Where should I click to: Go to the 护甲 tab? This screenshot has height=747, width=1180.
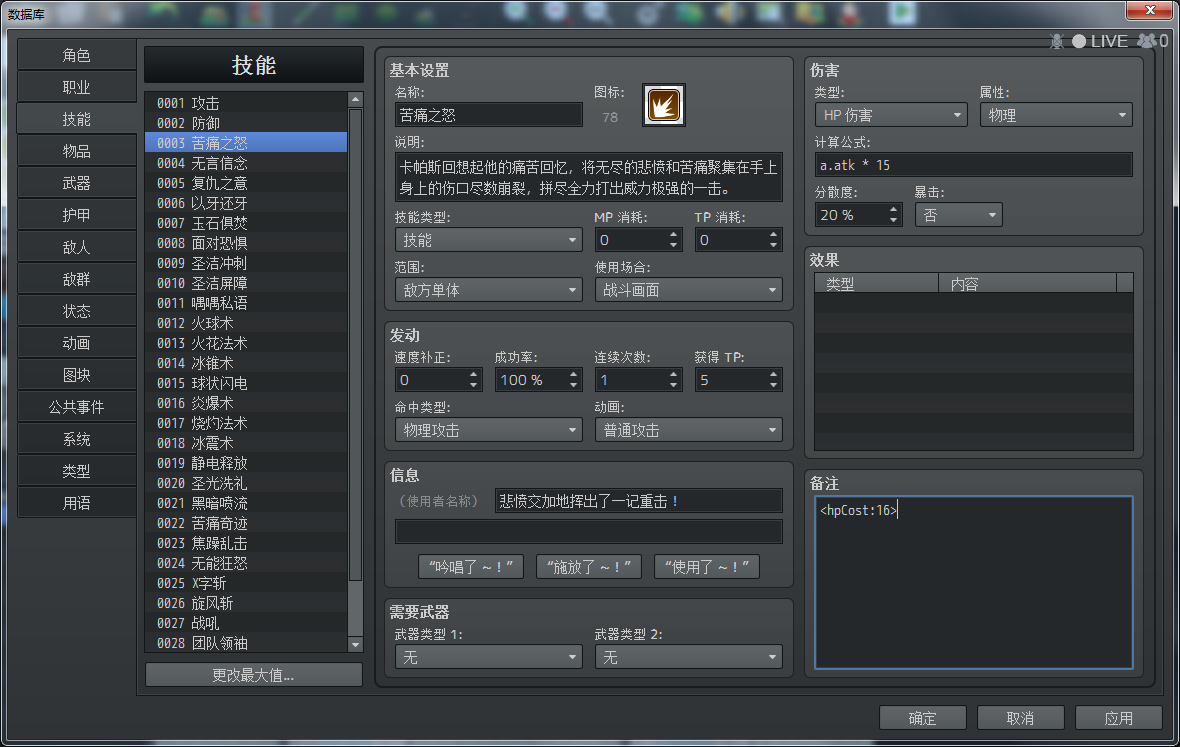(x=76, y=215)
